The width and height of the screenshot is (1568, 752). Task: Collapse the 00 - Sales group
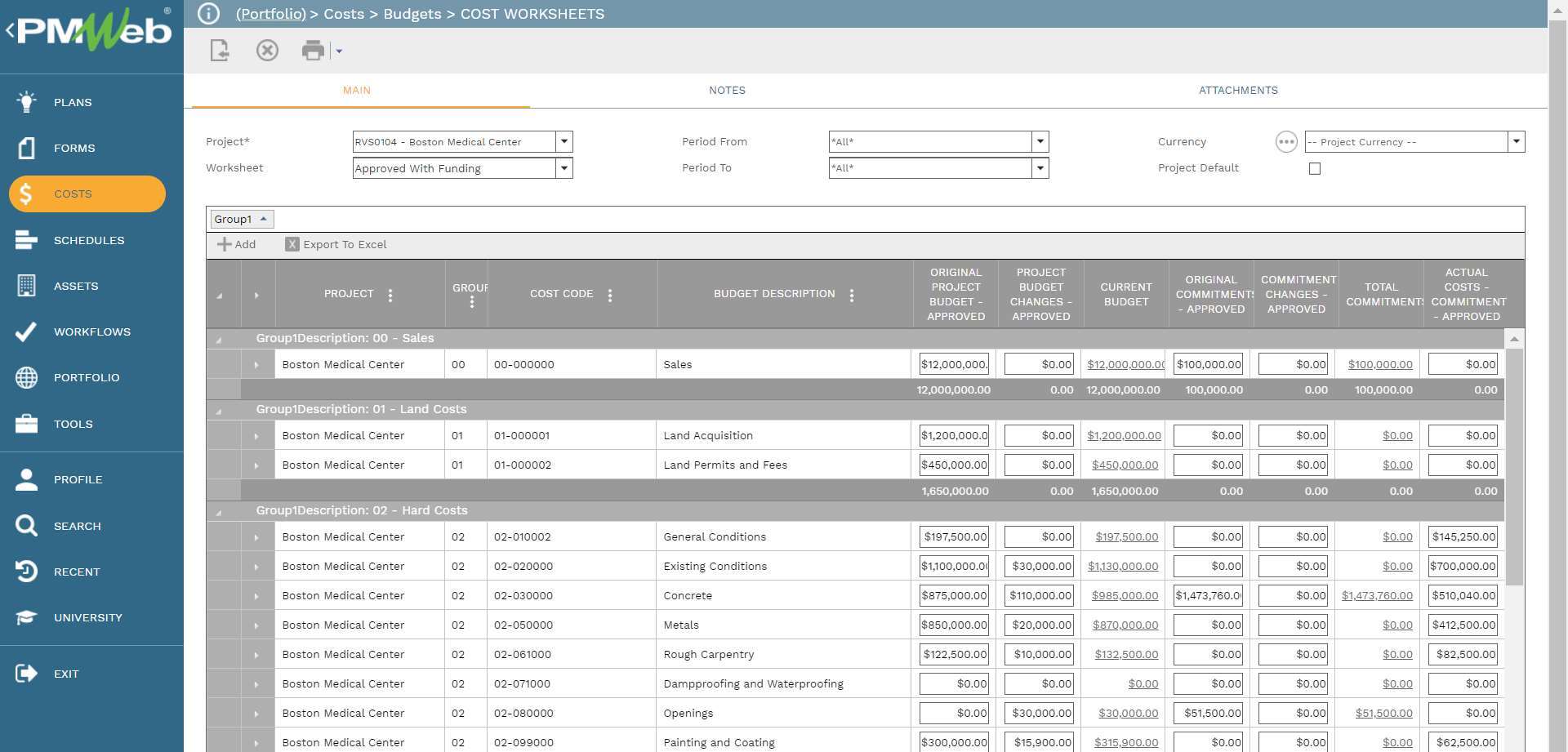[219, 340]
